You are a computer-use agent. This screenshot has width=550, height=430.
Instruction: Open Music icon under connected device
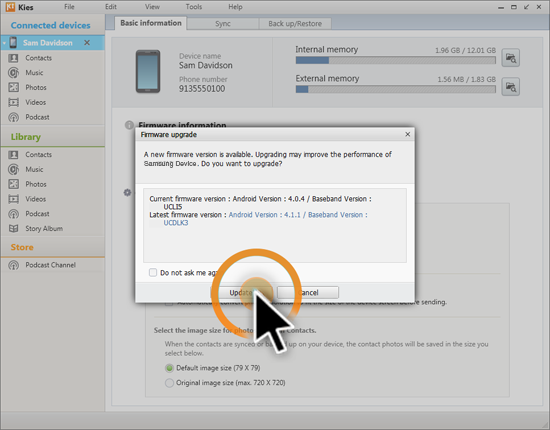point(13,73)
